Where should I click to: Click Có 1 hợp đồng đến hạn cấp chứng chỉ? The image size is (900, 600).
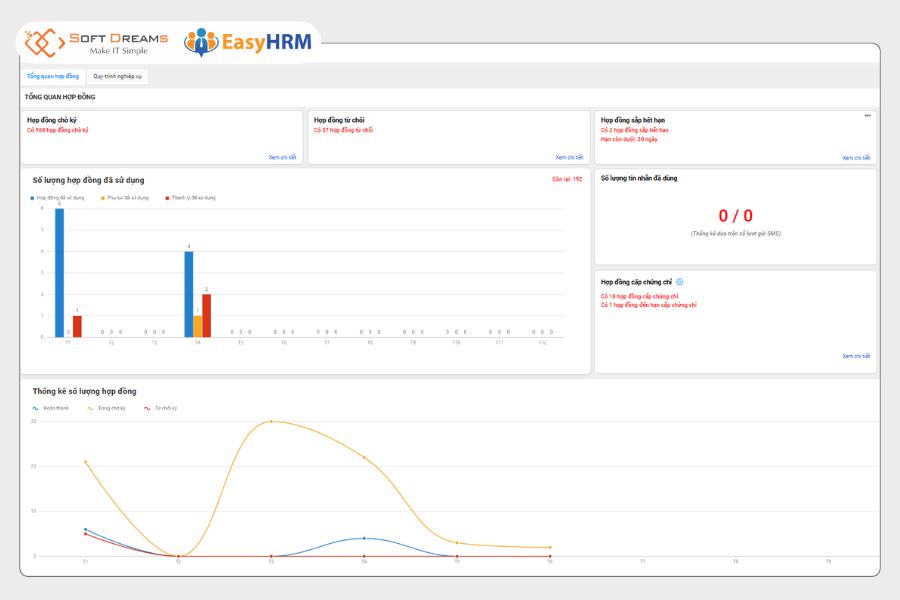[x=649, y=305]
